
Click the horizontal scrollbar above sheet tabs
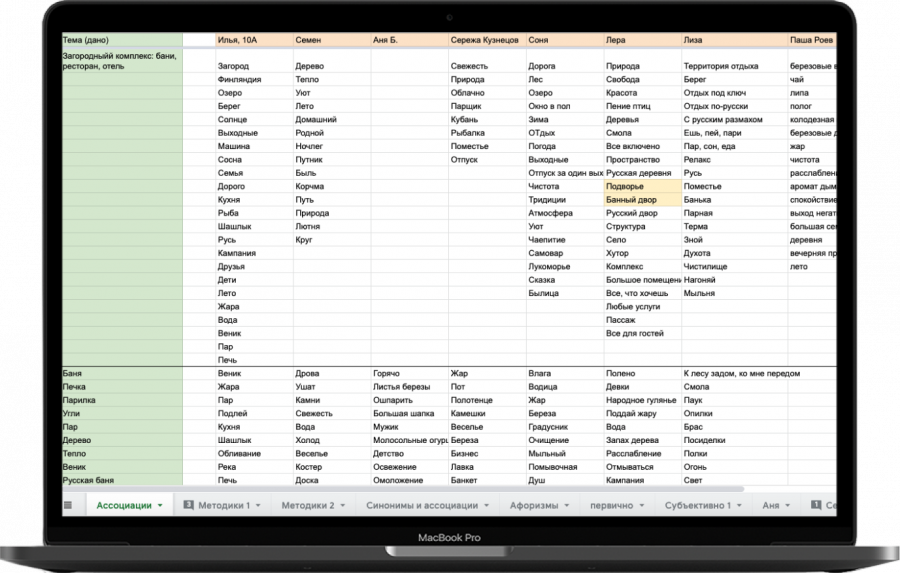click(x=403, y=489)
